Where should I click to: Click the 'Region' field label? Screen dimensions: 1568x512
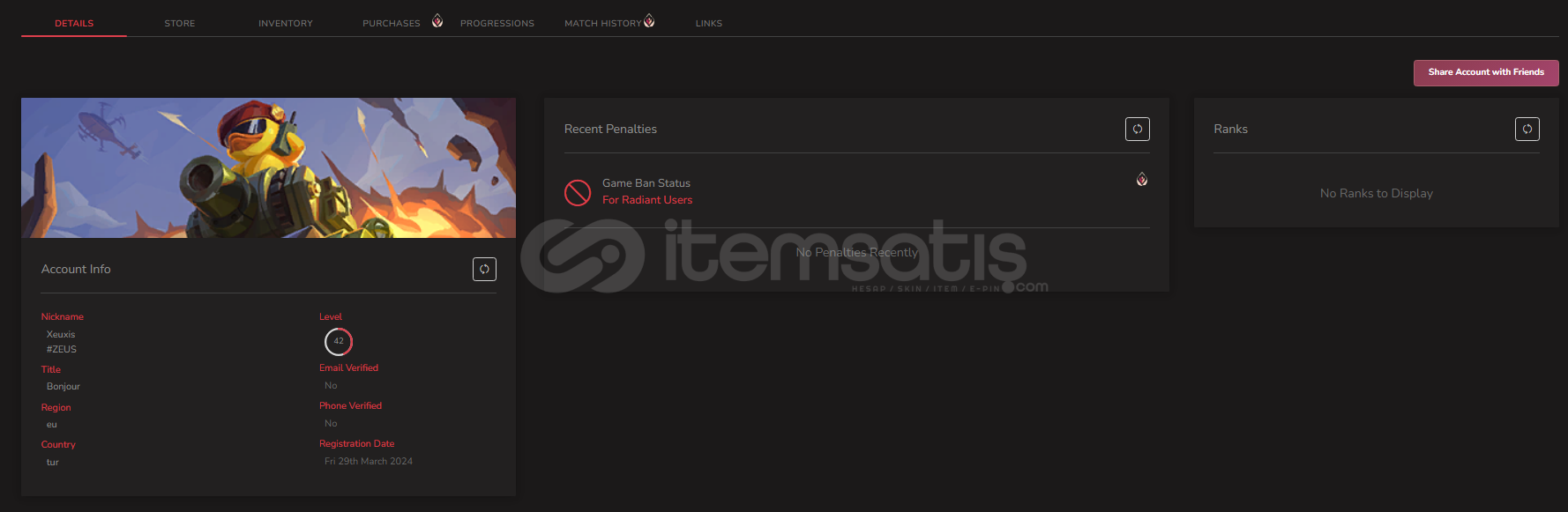(56, 407)
